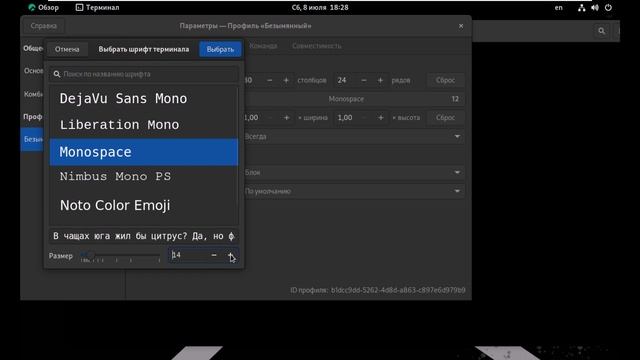Close the Параметры profile window
The image size is (640, 360).
tap(461, 26)
